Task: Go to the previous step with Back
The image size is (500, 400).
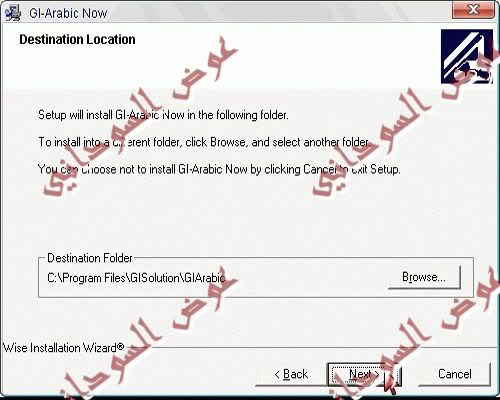Action: pyautogui.click(x=291, y=374)
